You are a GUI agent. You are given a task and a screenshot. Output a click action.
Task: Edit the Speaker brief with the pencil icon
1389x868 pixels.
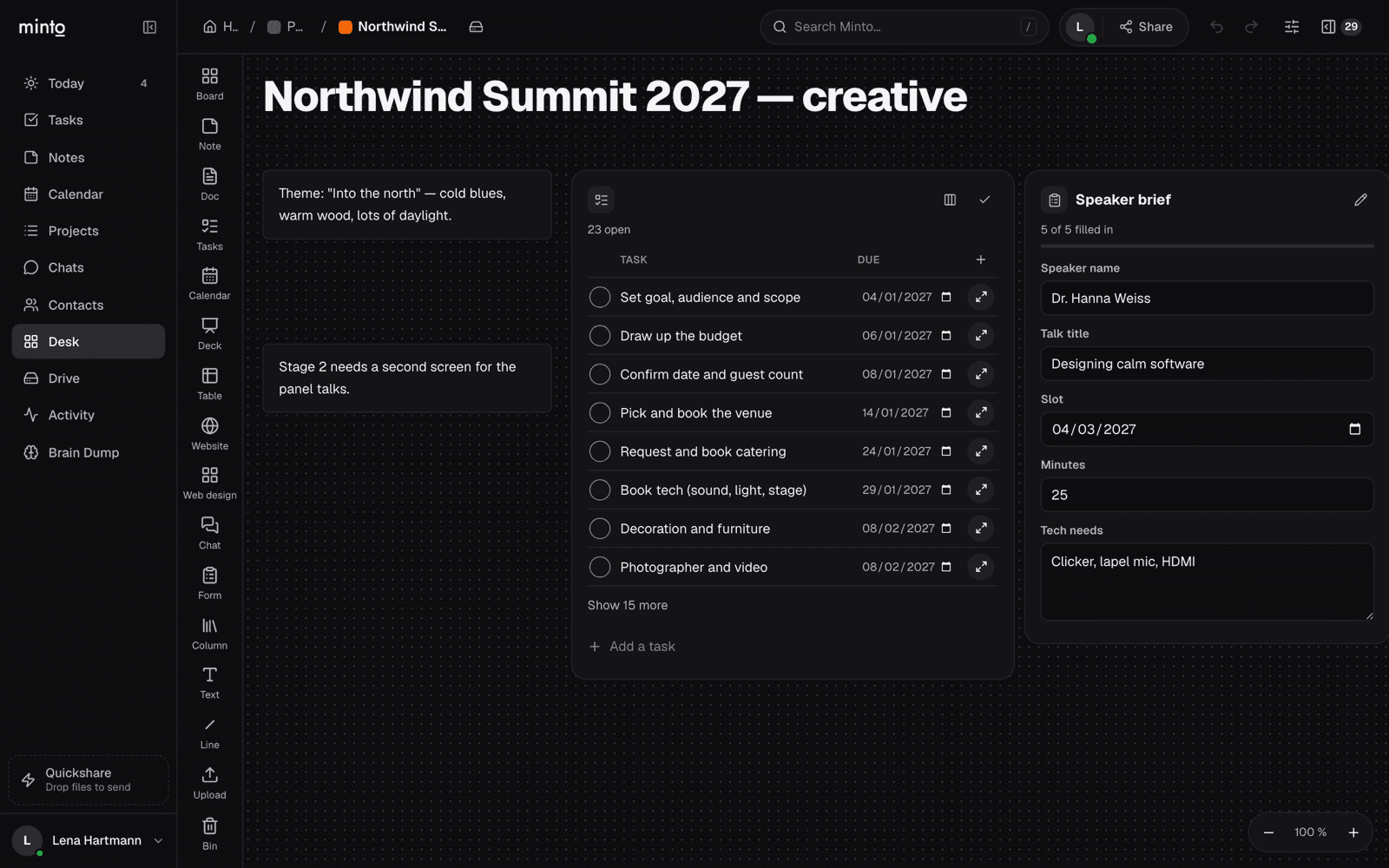pos(1360,200)
